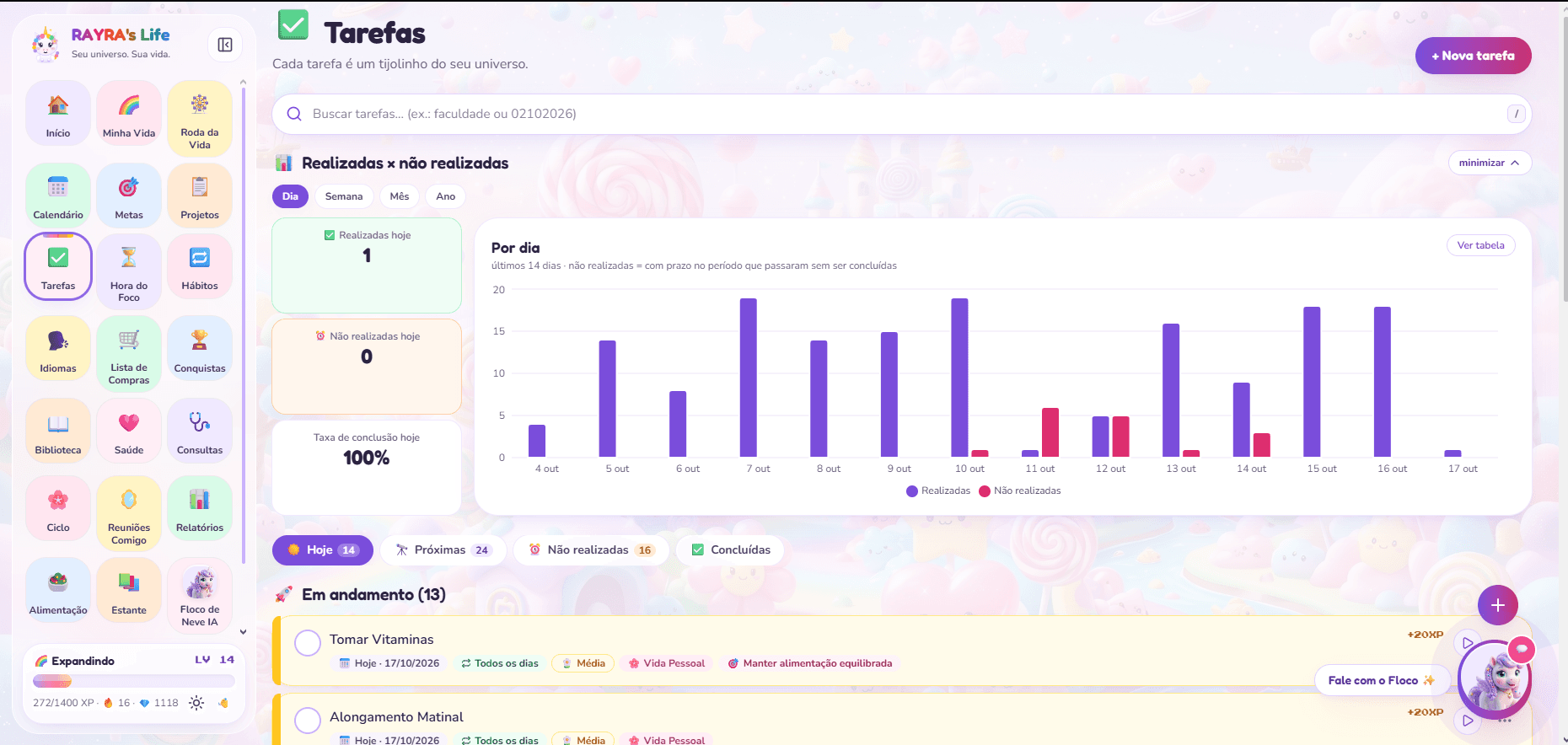Screen dimensions: 1568x745
Task: Open Idiomas in the sidebar
Action: tap(58, 348)
